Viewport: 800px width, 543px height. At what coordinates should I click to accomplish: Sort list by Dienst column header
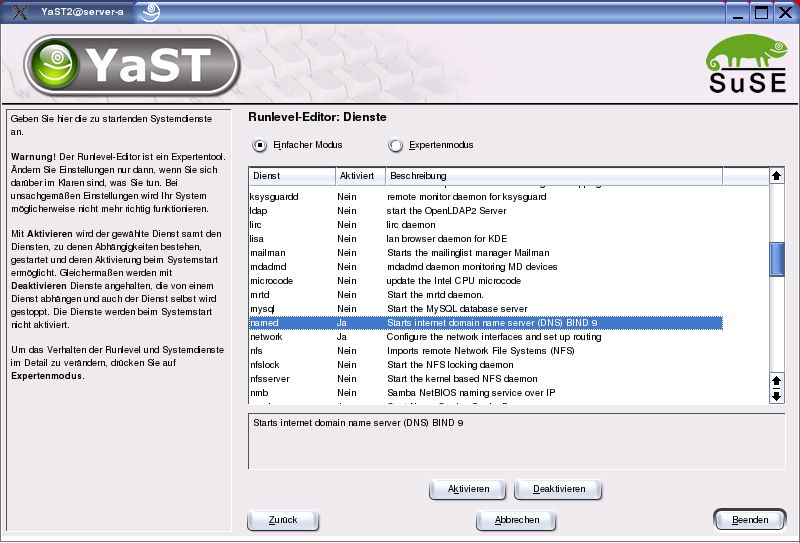pos(292,176)
